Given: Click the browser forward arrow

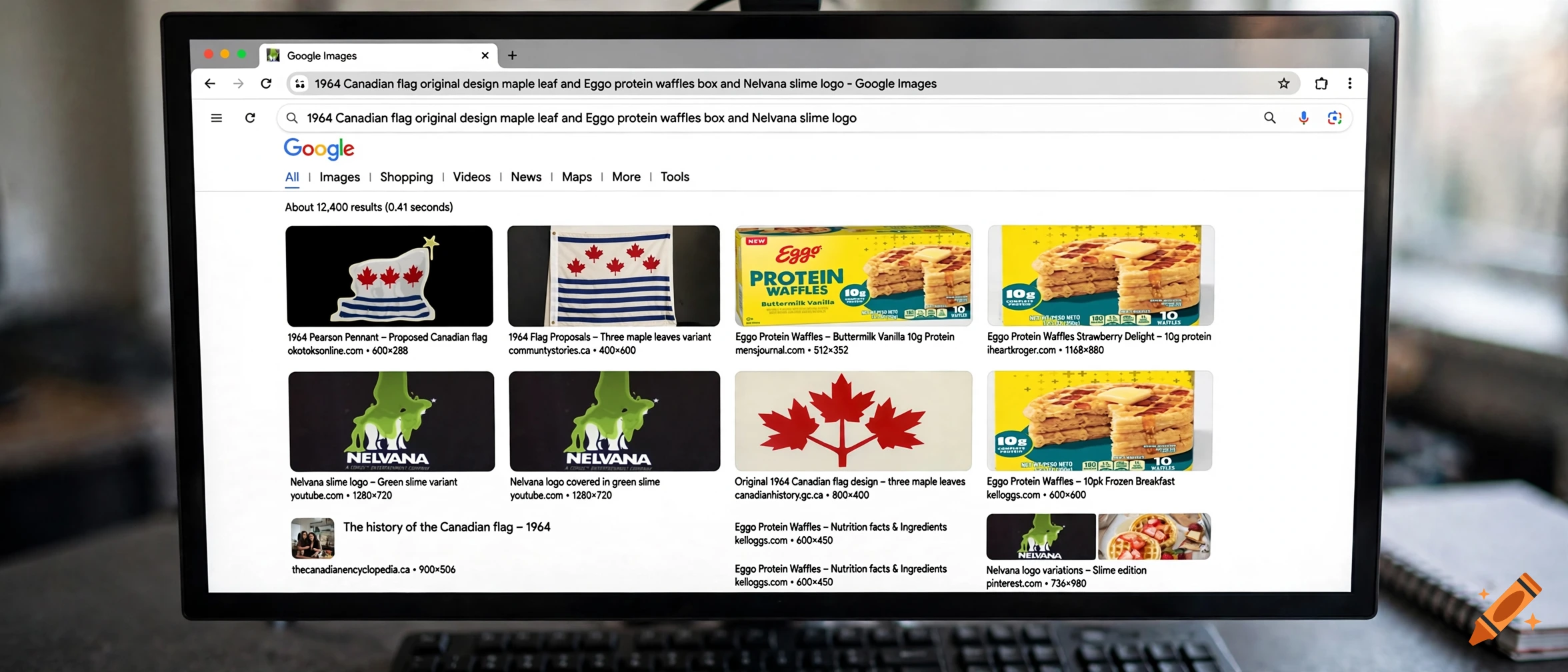Looking at the screenshot, I should [238, 83].
